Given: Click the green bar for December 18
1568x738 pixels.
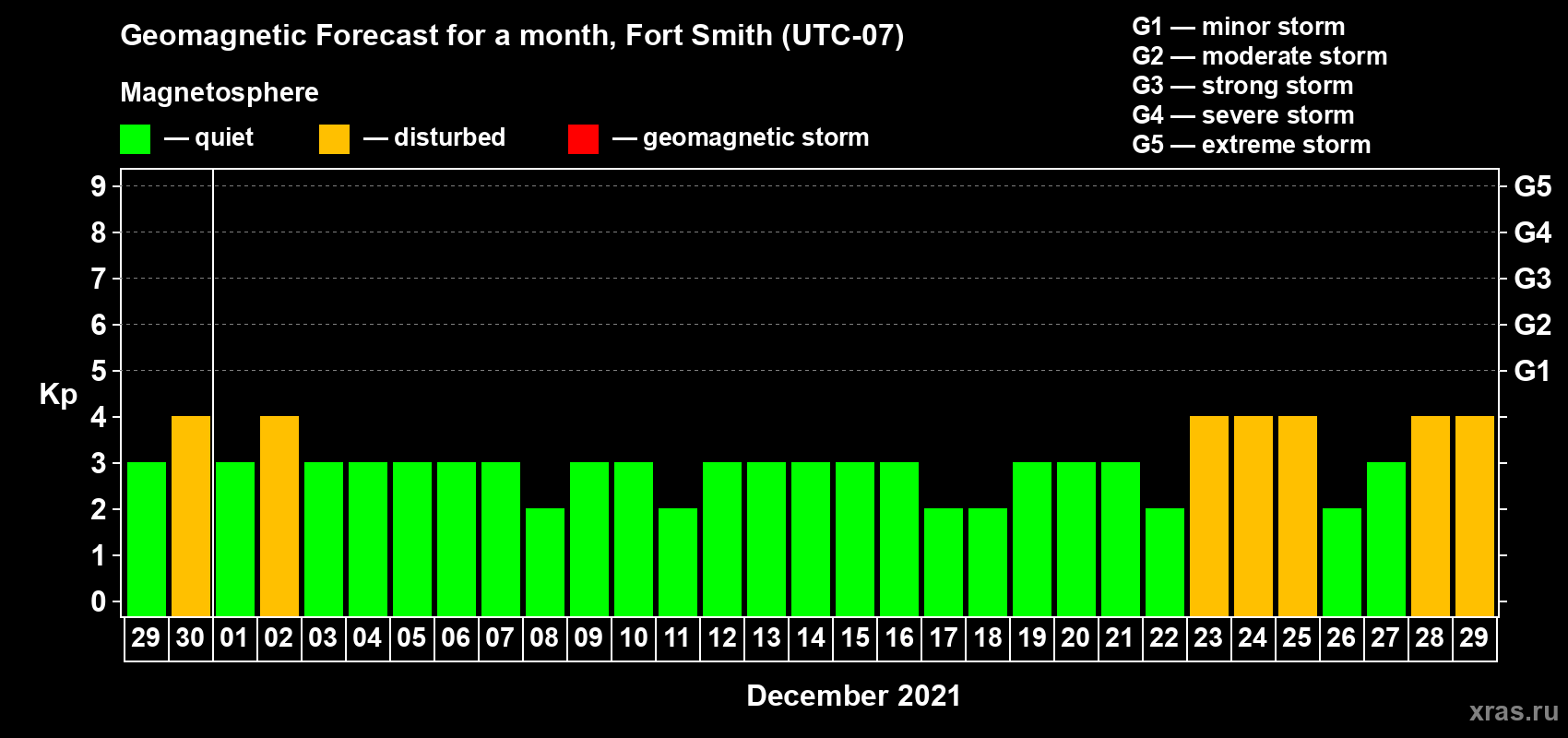Looking at the screenshot, I should tap(988, 563).
